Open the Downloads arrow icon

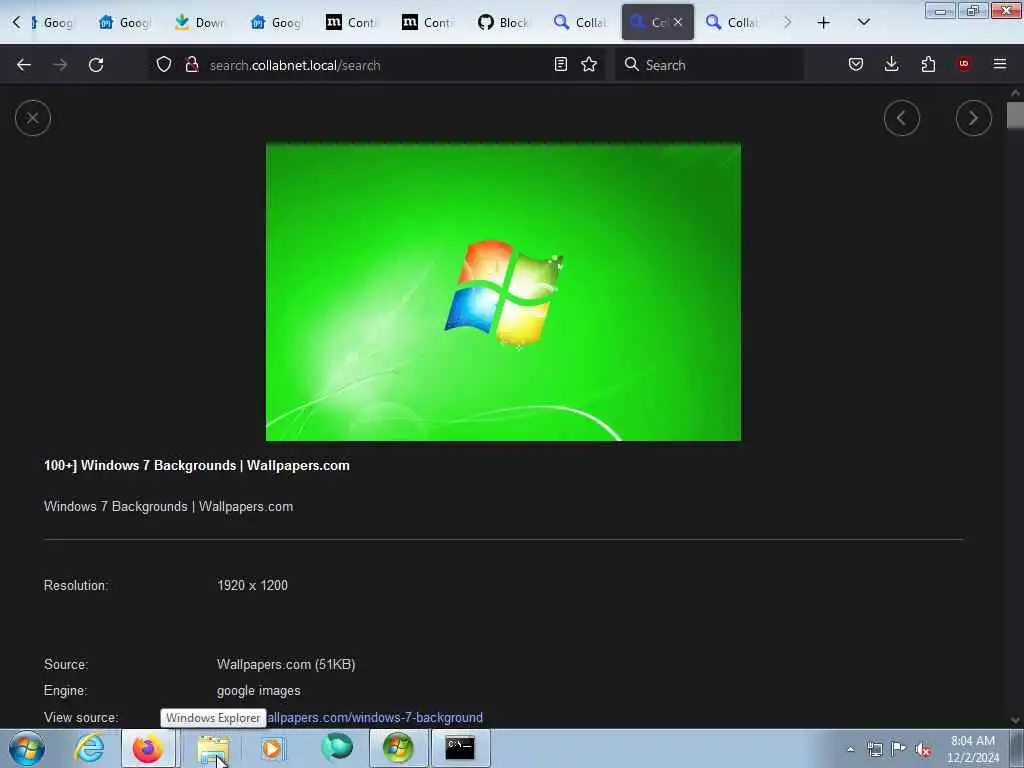pos(891,64)
